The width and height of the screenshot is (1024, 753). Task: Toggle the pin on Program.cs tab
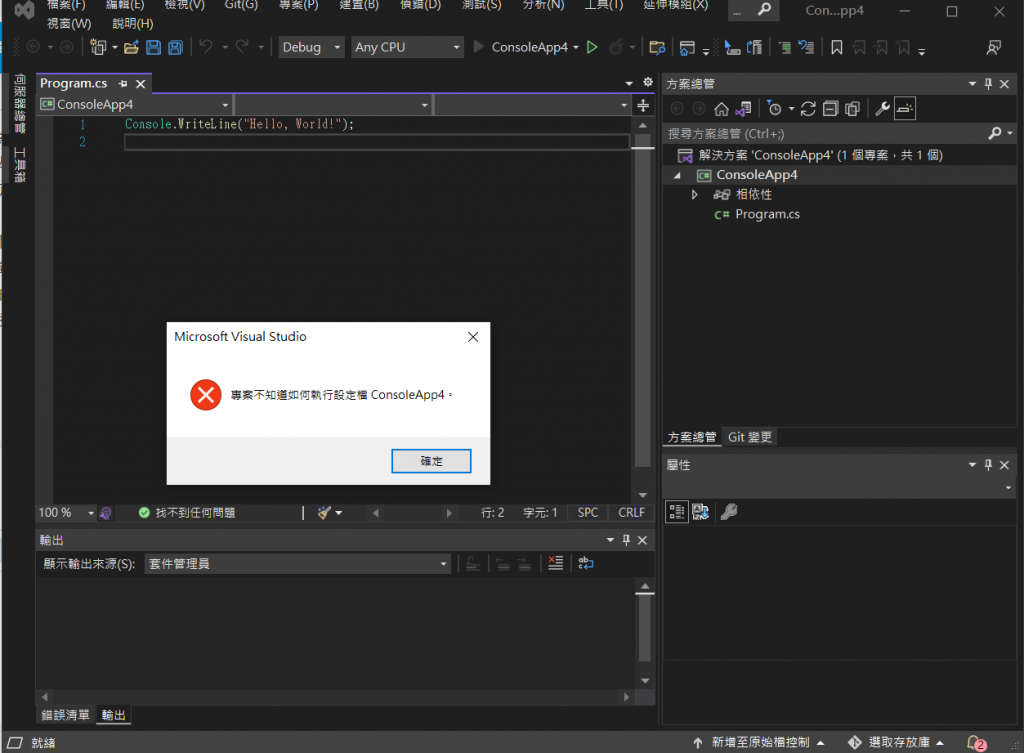(123, 84)
